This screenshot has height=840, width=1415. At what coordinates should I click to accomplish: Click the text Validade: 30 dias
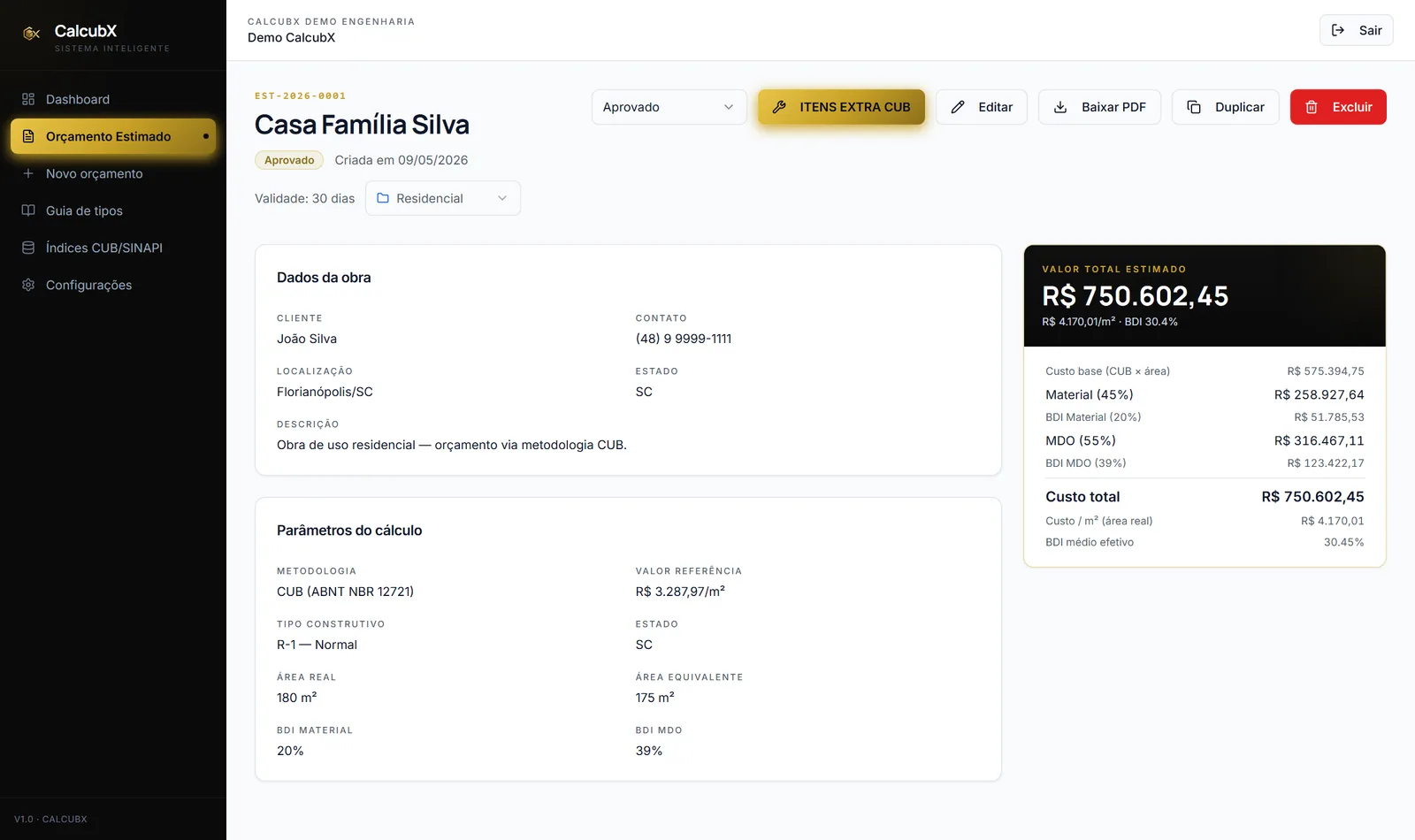[x=304, y=198]
